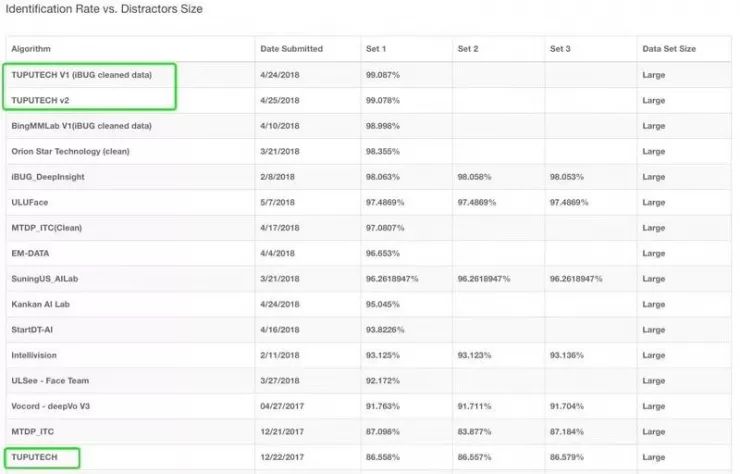Click the date 4/16/2018
This screenshot has height=474, width=740.
pyautogui.click(x=280, y=330)
